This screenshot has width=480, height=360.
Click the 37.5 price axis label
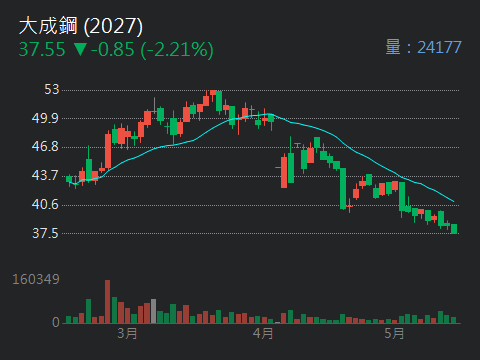coord(45,233)
